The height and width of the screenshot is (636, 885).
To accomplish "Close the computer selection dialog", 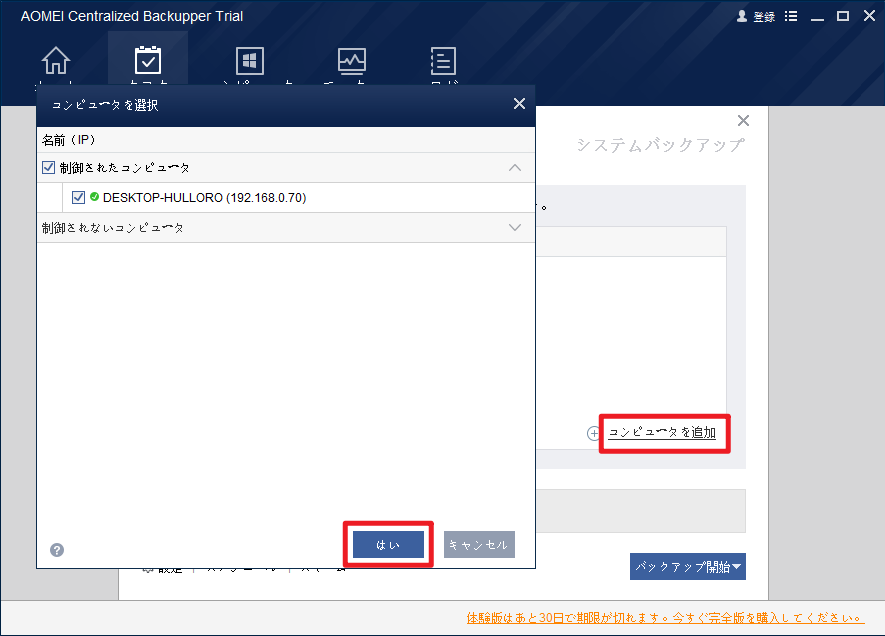I will pos(519,104).
